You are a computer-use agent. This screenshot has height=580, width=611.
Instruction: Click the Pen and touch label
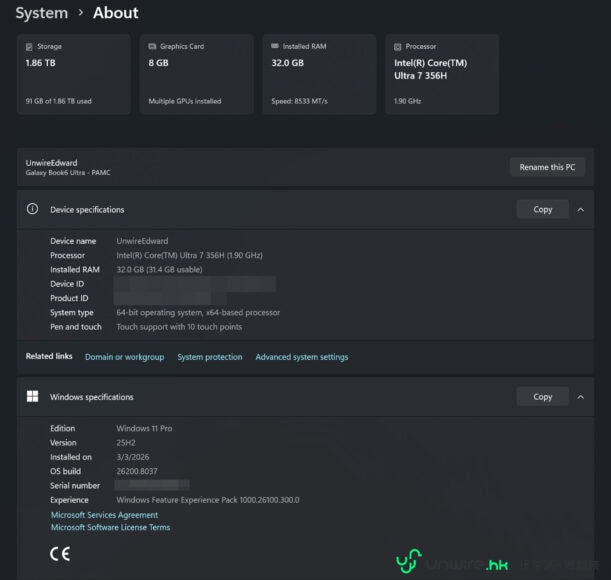76,327
